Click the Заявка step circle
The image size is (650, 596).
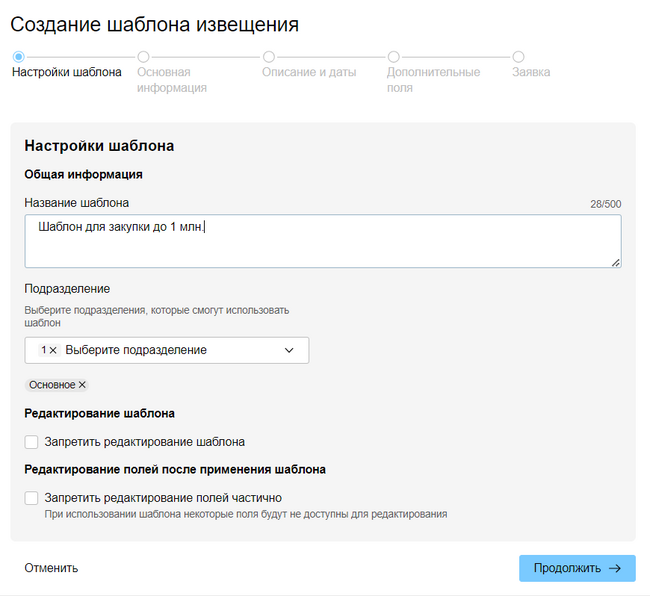click(x=518, y=57)
